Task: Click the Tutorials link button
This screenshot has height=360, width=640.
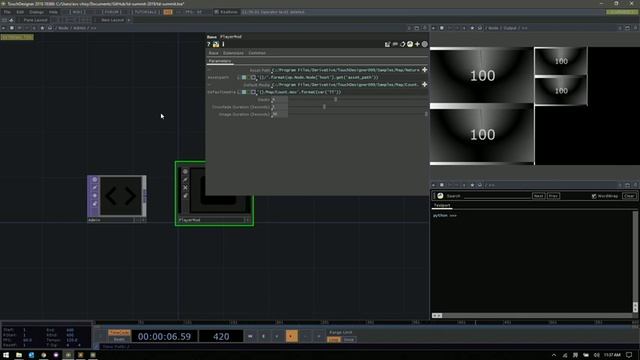Action: [x=146, y=12]
